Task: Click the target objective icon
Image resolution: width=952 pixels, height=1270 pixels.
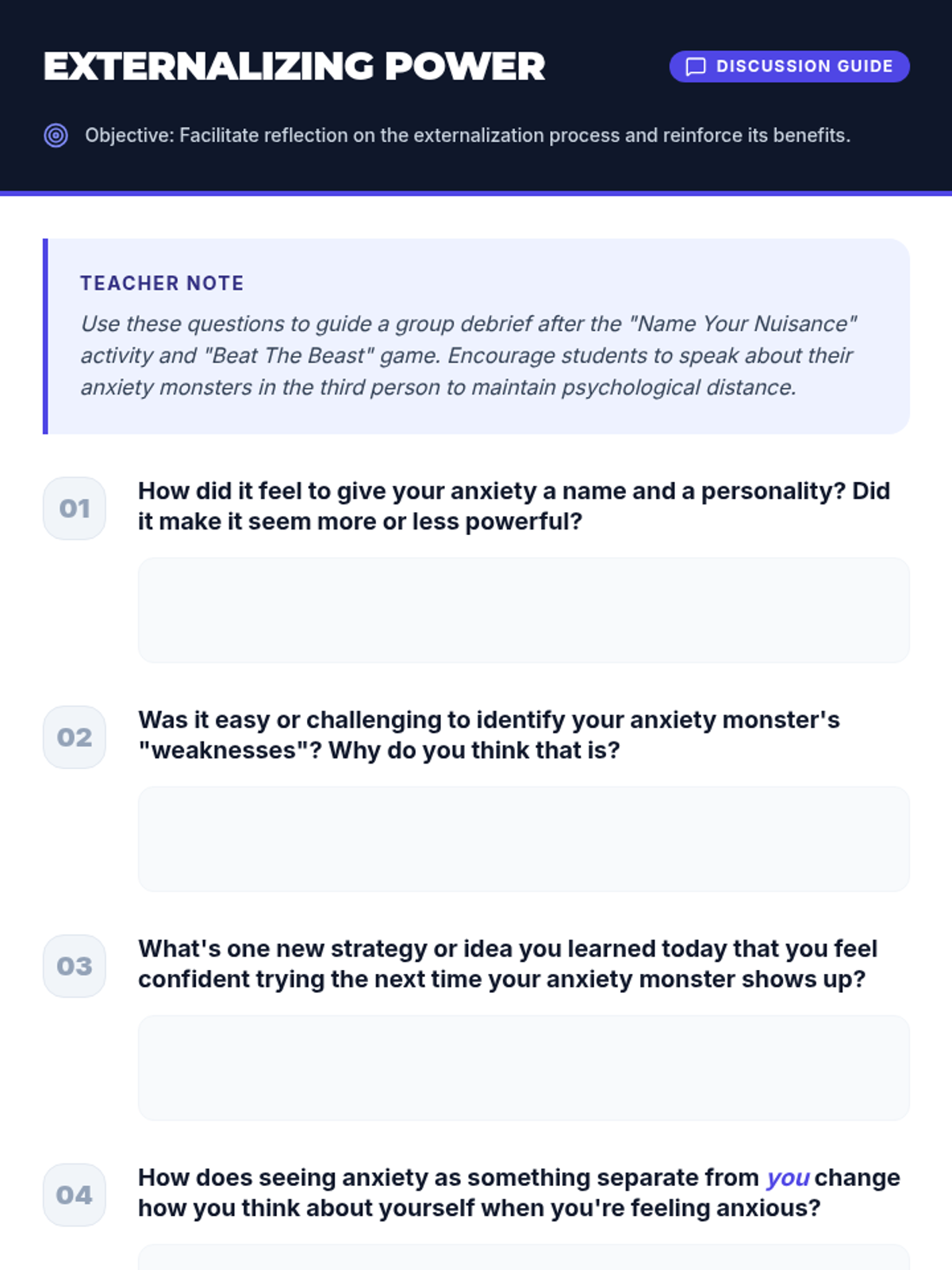Action: pos(56,136)
